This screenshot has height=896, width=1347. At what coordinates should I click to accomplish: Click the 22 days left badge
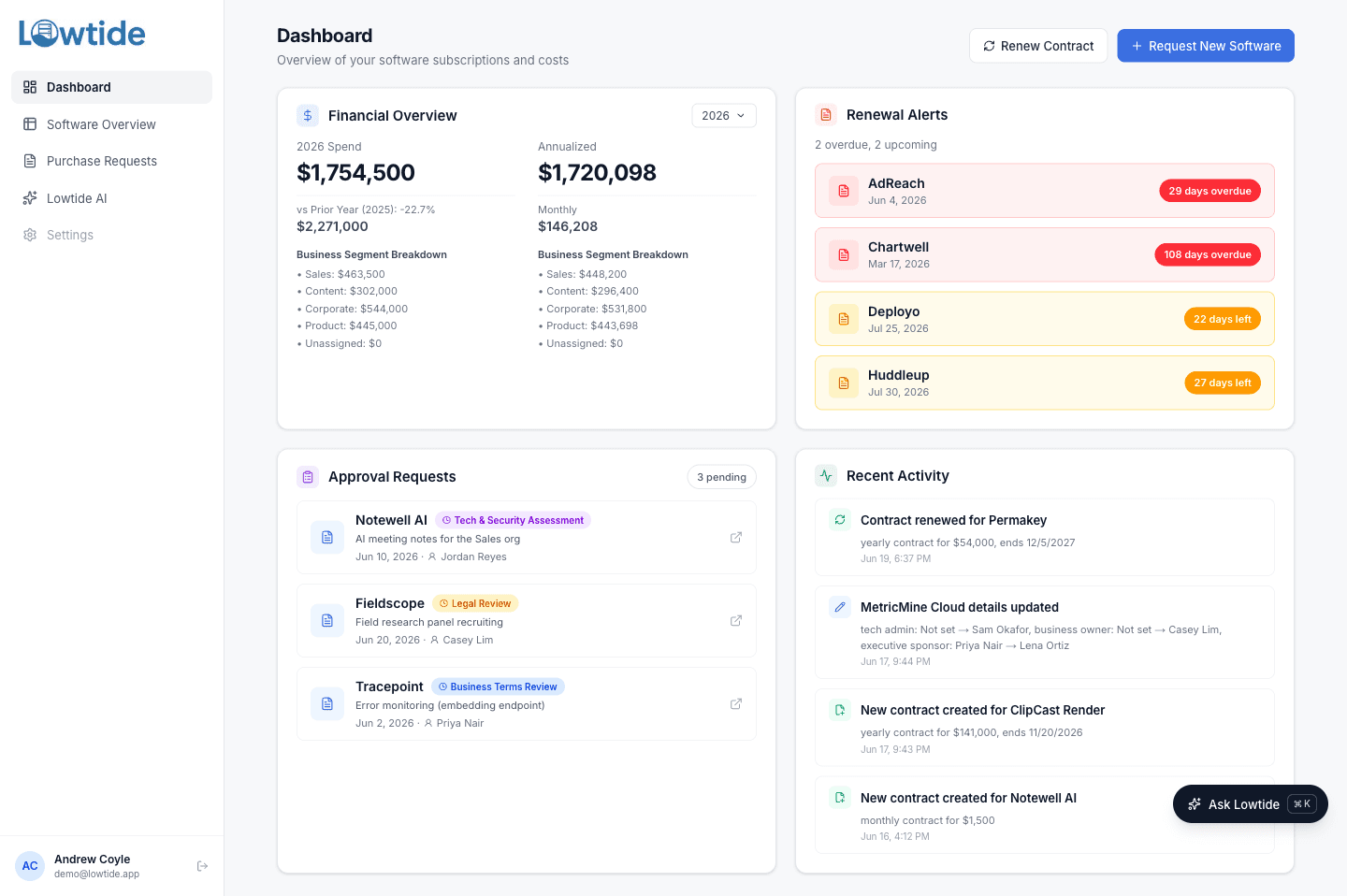(x=1222, y=319)
